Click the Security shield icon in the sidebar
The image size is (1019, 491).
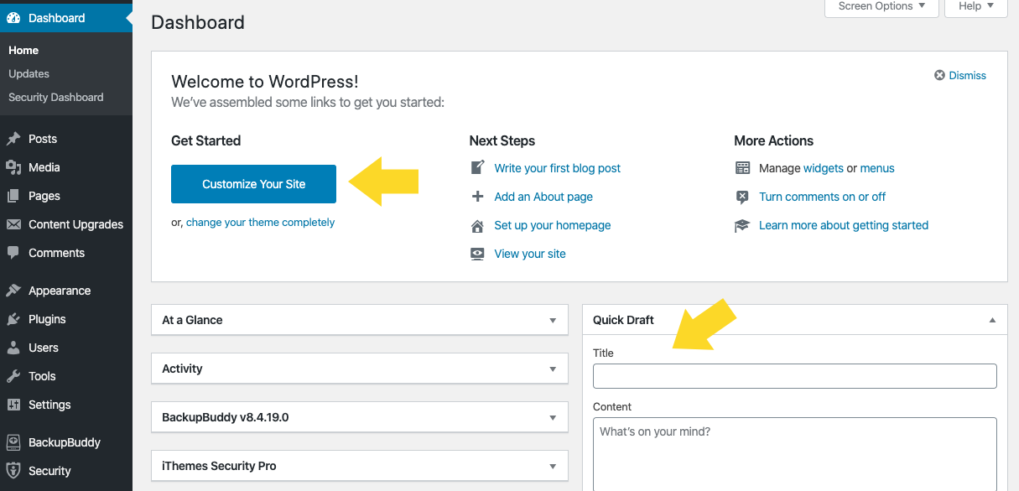13,471
